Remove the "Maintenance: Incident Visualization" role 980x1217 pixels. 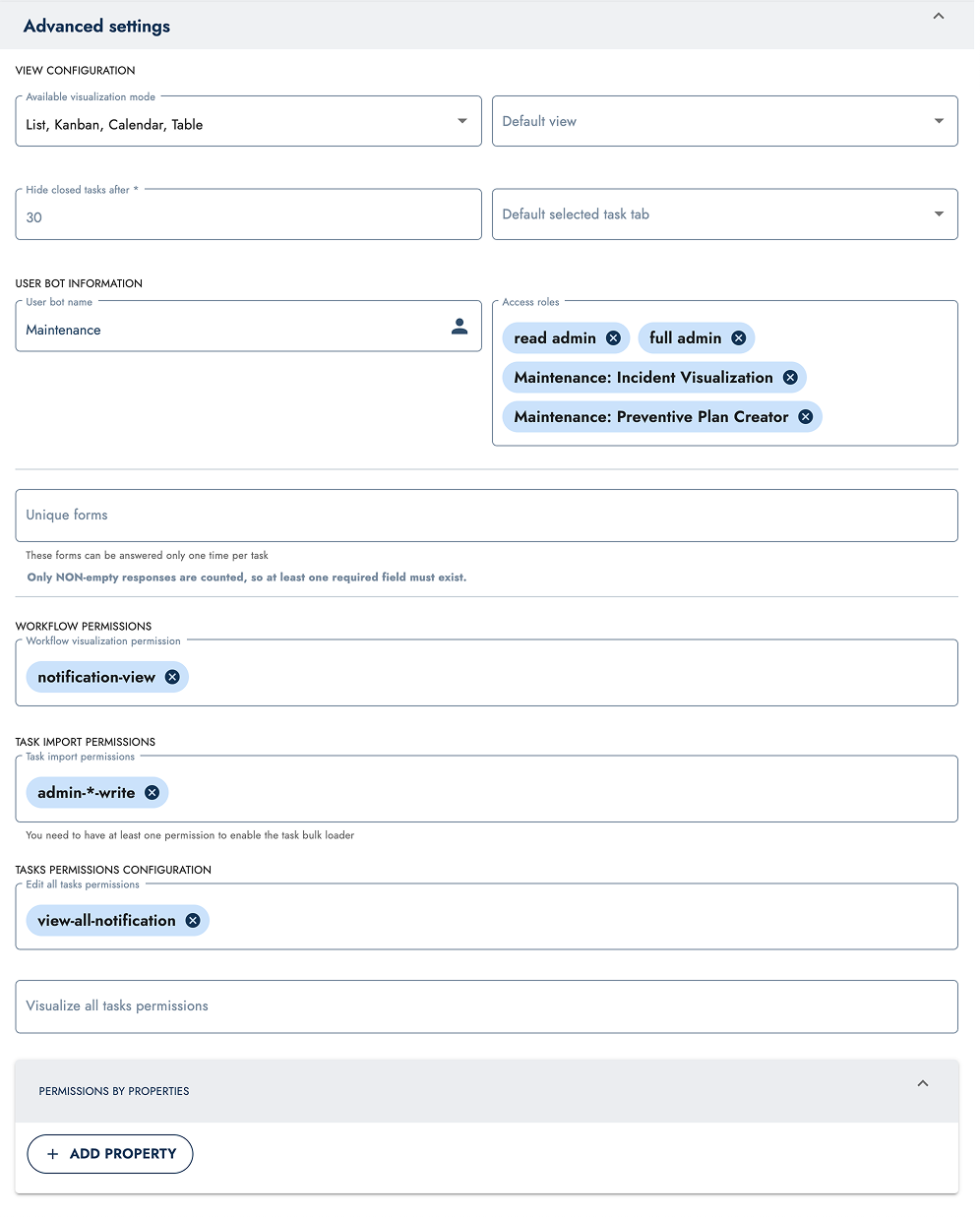tap(790, 377)
